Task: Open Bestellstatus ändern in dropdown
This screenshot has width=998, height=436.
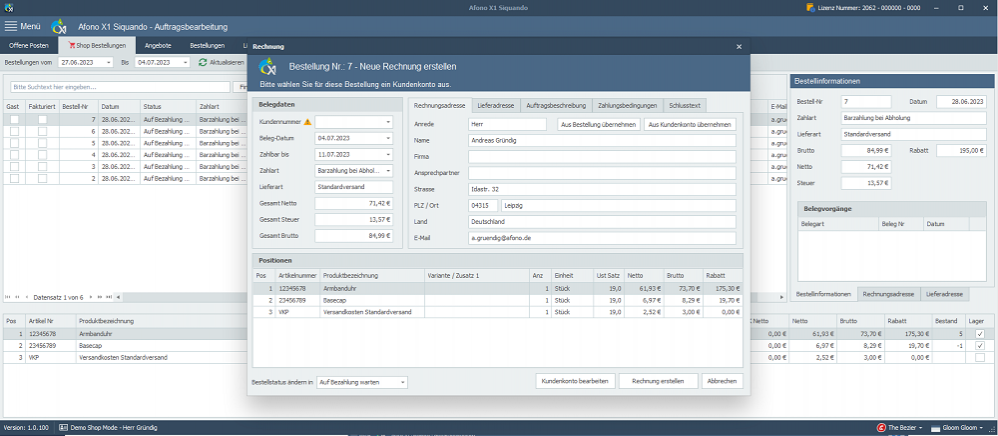Action: click(x=402, y=383)
